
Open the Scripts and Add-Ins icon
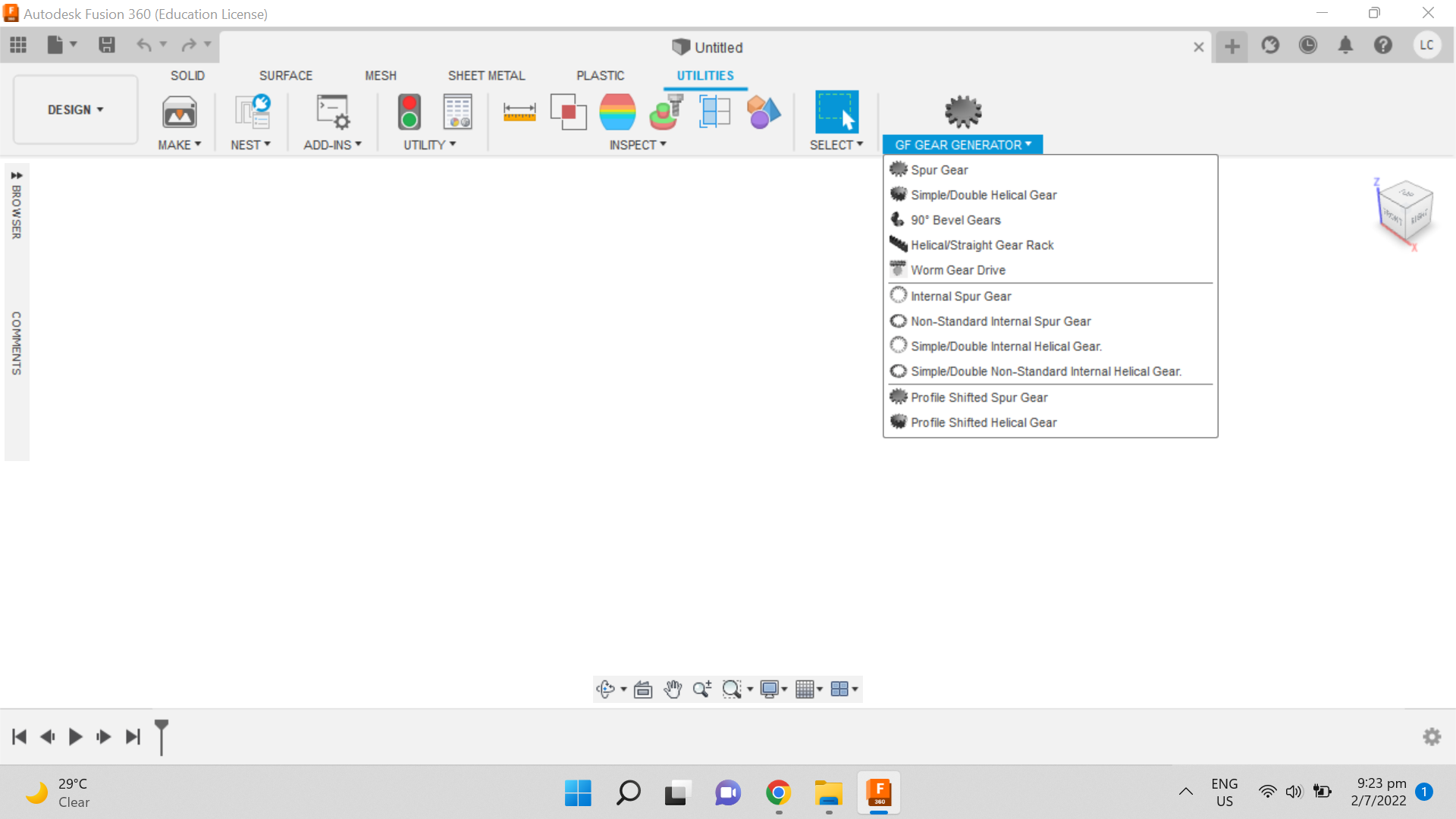(333, 112)
